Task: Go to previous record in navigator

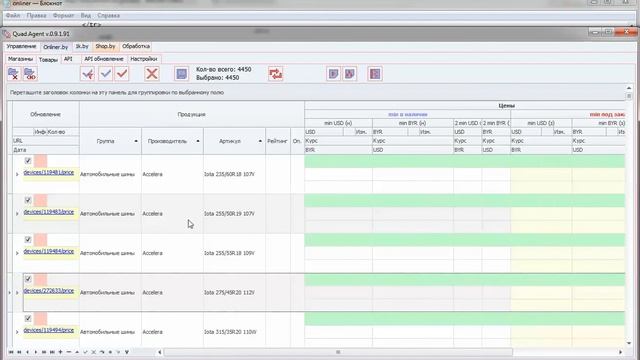Action: pos(27,352)
